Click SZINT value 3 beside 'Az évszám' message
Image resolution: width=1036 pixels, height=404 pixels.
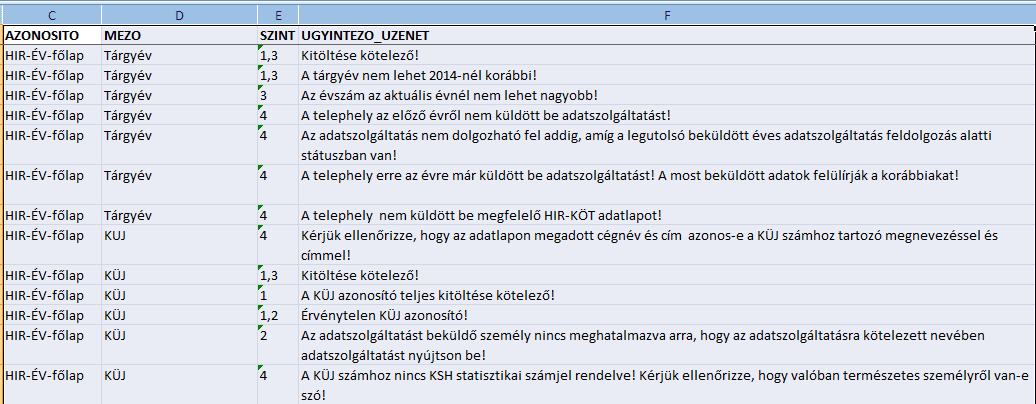(278, 95)
